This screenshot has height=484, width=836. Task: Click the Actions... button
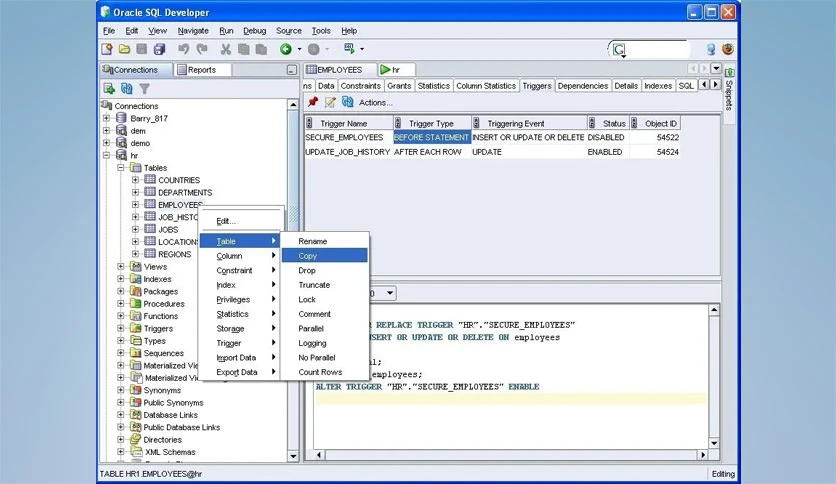pyautogui.click(x=375, y=102)
